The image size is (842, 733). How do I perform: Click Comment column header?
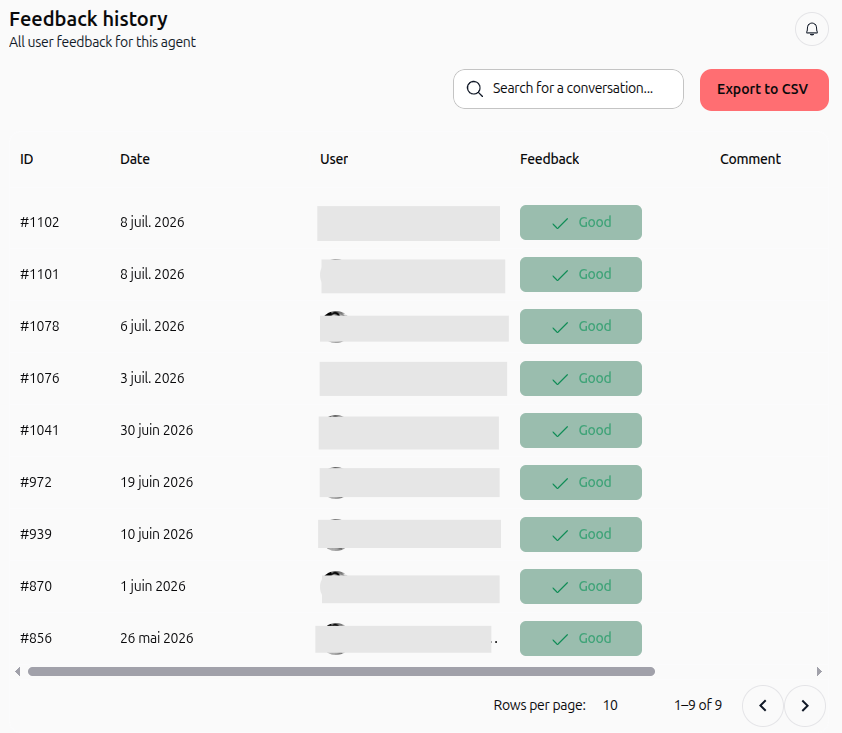750,159
